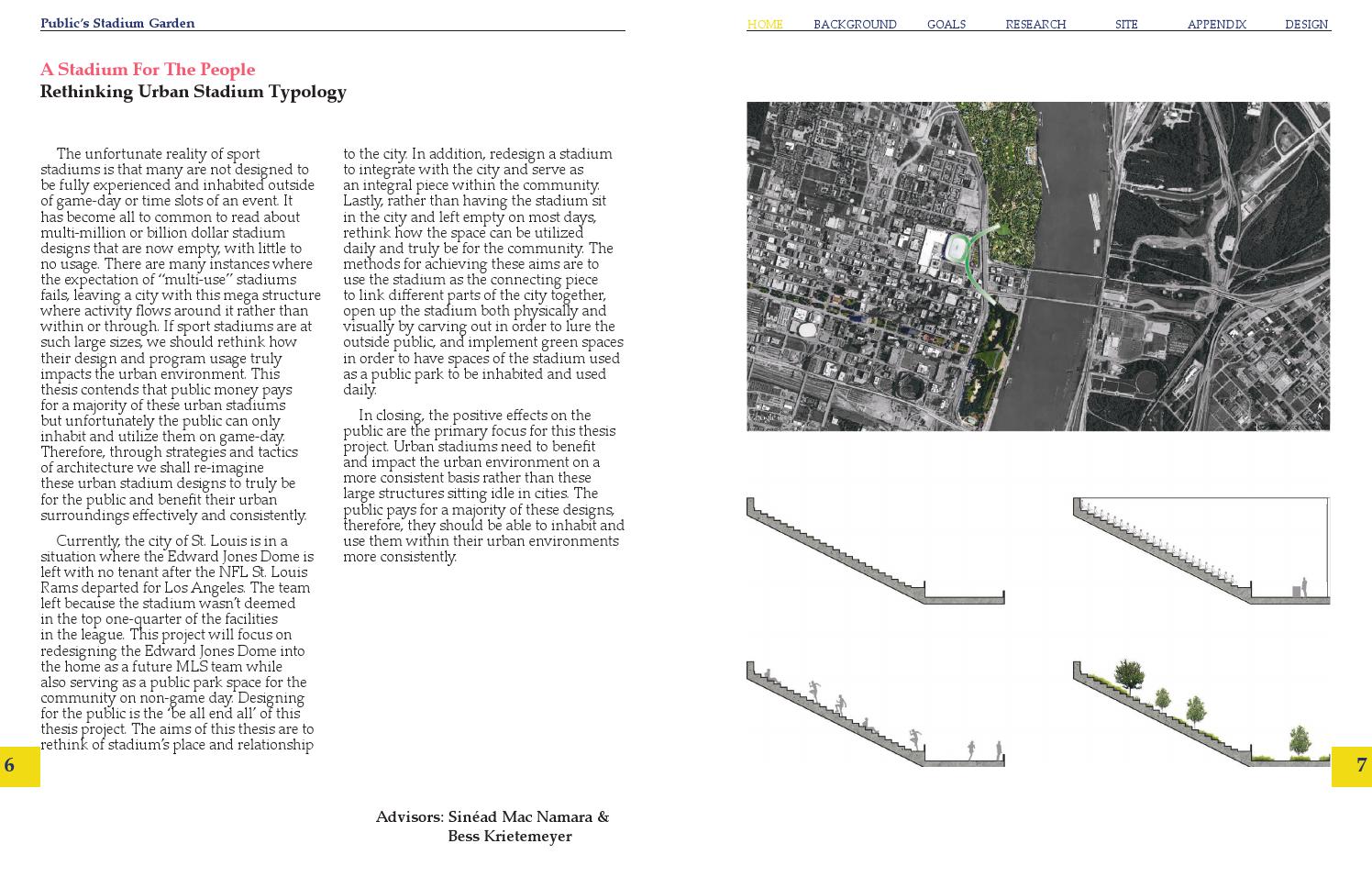The height and width of the screenshot is (888, 1372).
Task: Click the aerial site map of St. Louis
Action: 1038,266
